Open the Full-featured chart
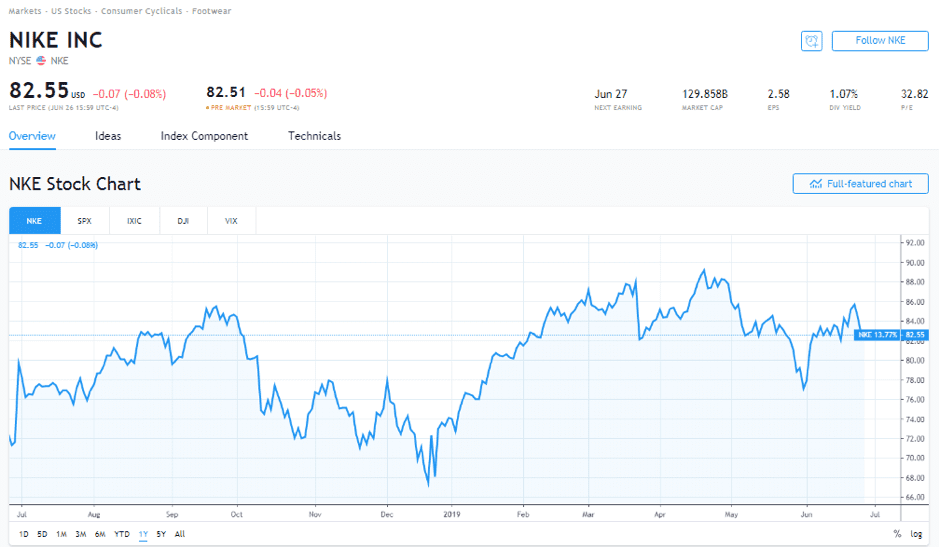939x547 pixels. pyautogui.click(x=860, y=184)
